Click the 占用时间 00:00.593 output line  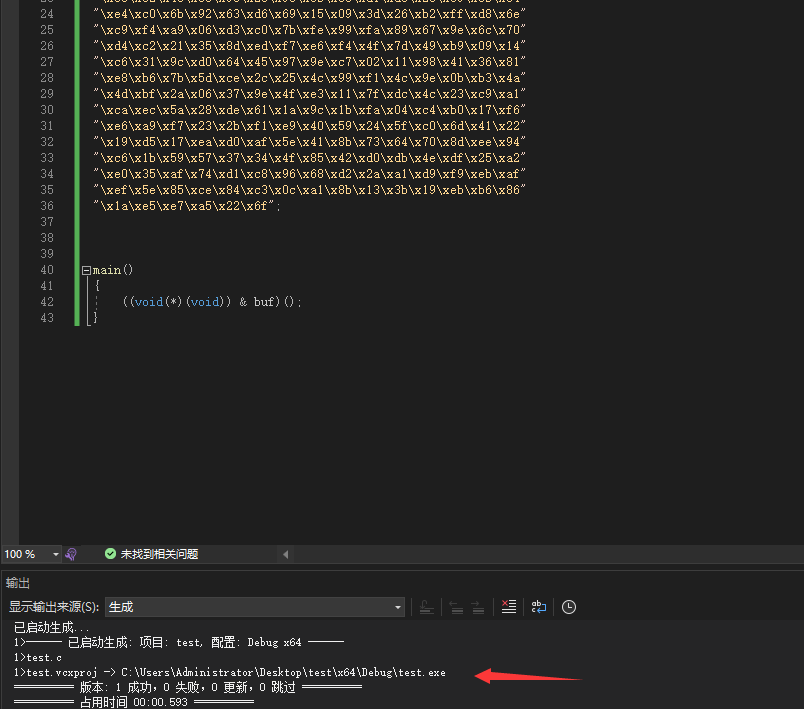click(134, 702)
